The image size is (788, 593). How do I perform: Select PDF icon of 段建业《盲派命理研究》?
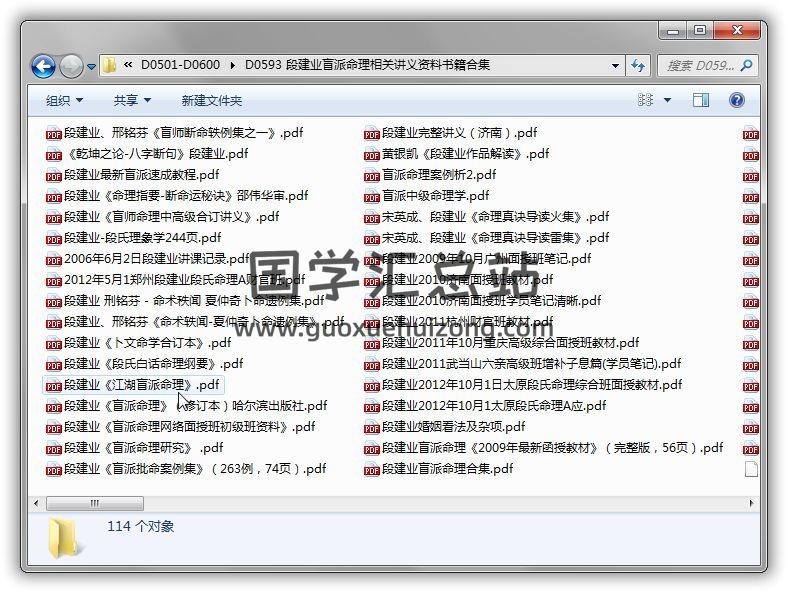click(53, 449)
